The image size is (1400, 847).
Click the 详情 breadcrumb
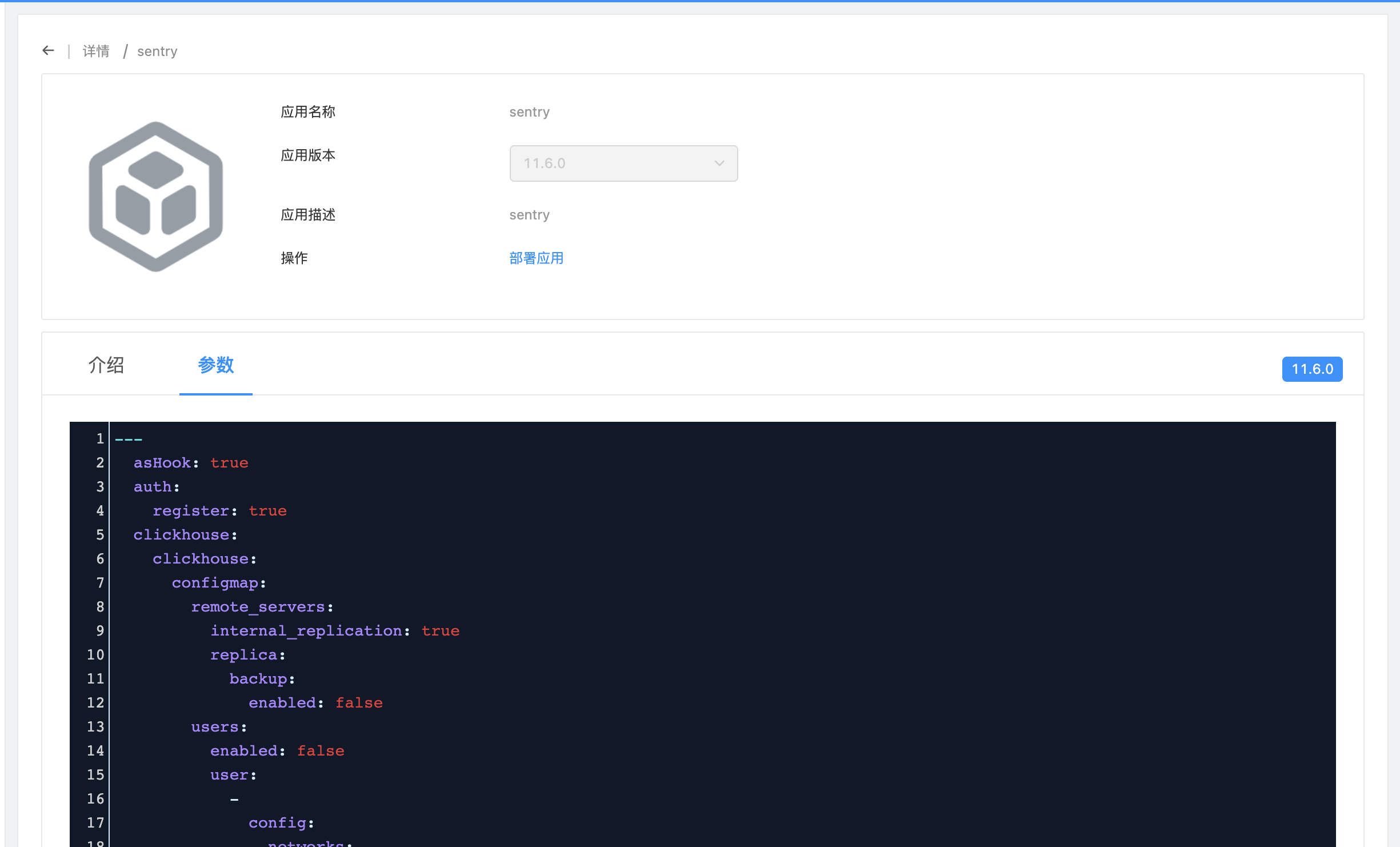click(96, 51)
